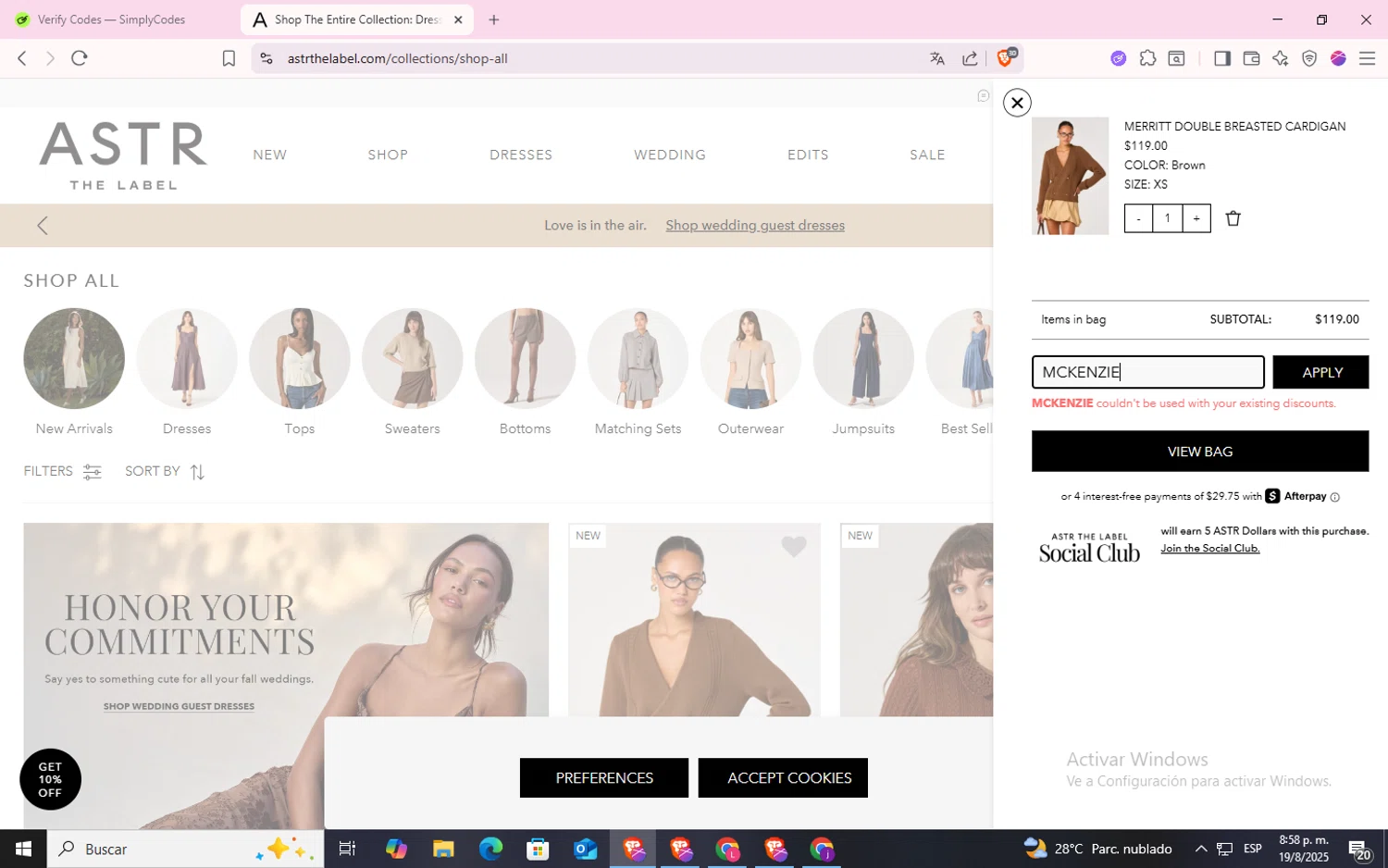This screenshot has width=1388, height=868.
Task: Select the Jumpsuits category circle
Action: (863, 359)
